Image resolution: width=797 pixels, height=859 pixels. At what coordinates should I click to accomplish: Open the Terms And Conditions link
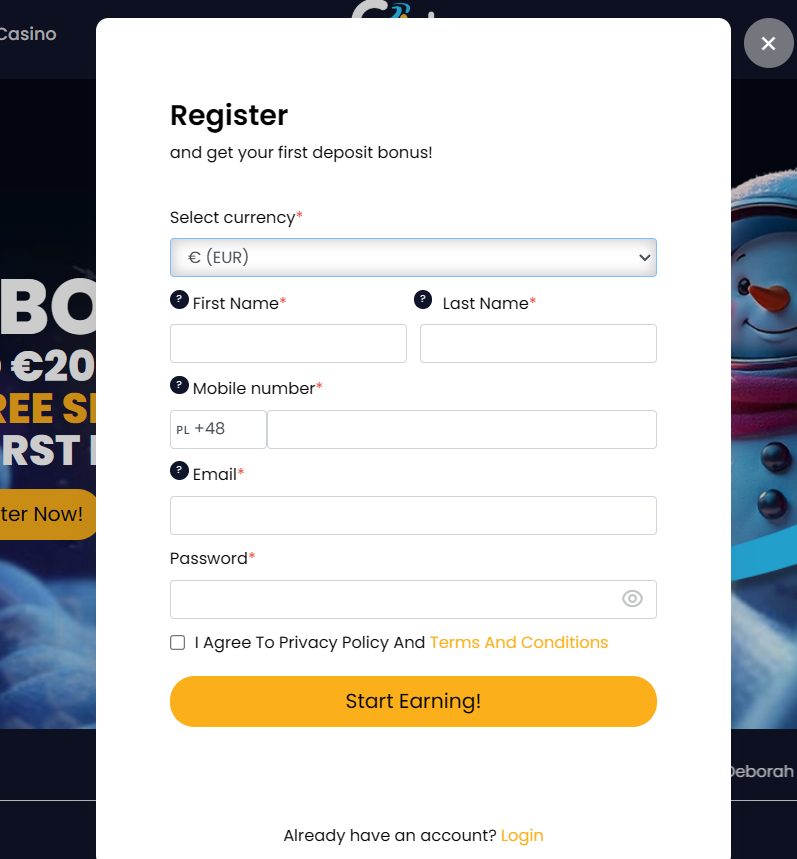pyautogui.click(x=519, y=642)
